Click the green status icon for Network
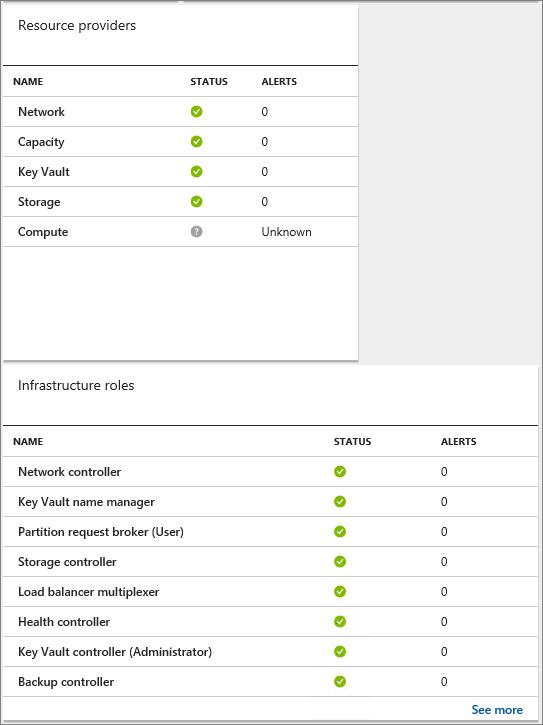The width and height of the screenshot is (543, 725). coord(197,111)
